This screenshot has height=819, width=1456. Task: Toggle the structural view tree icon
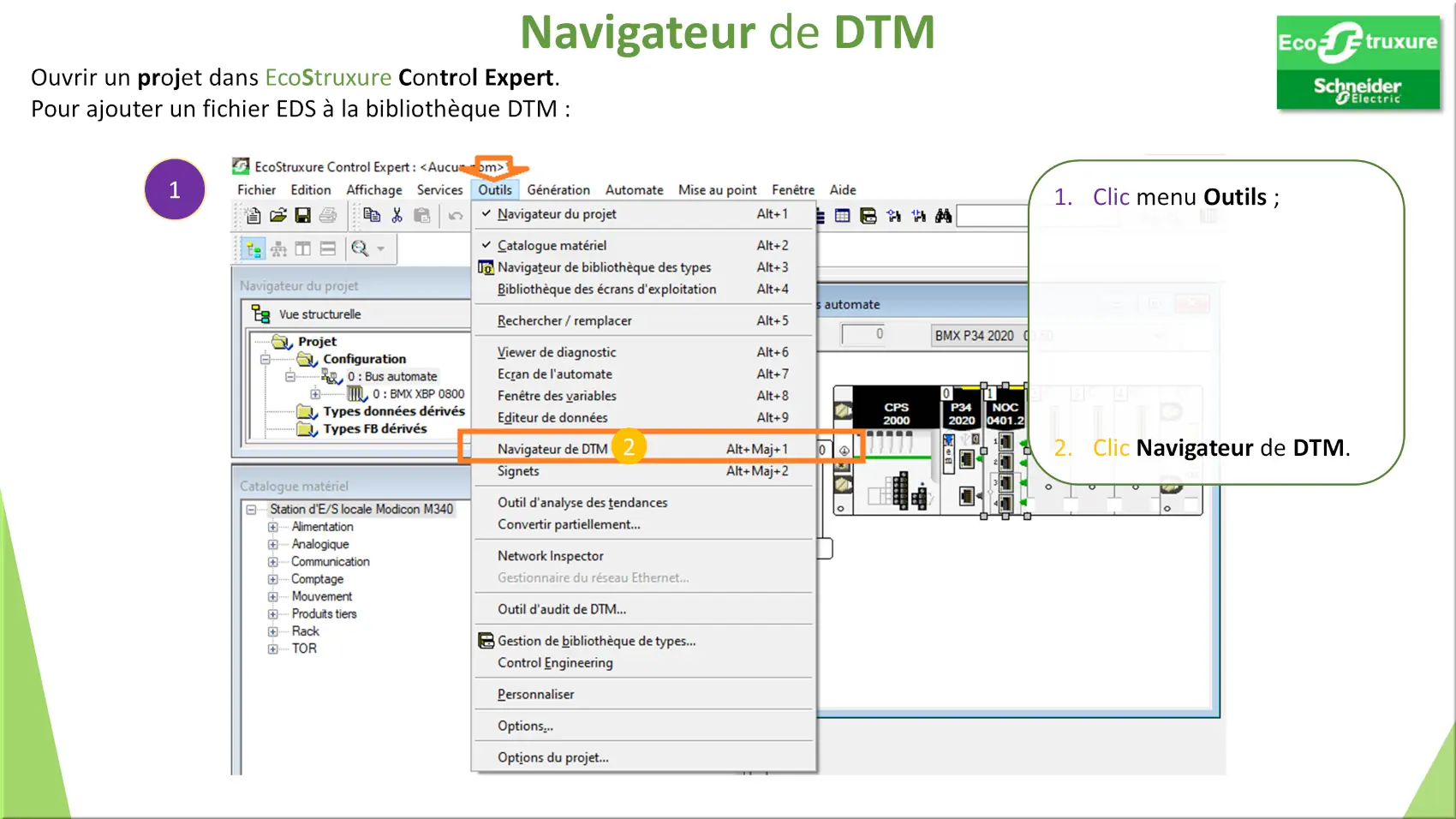[x=254, y=249]
